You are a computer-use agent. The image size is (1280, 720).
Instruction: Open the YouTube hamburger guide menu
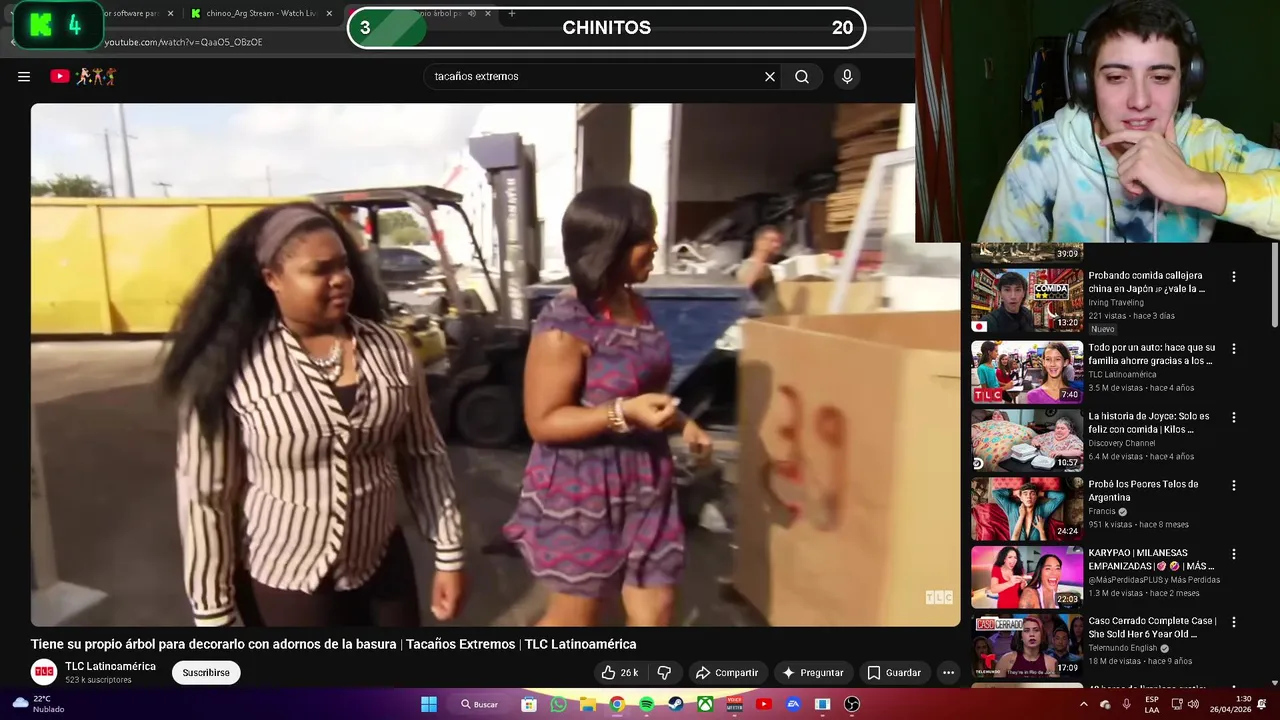point(24,76)
